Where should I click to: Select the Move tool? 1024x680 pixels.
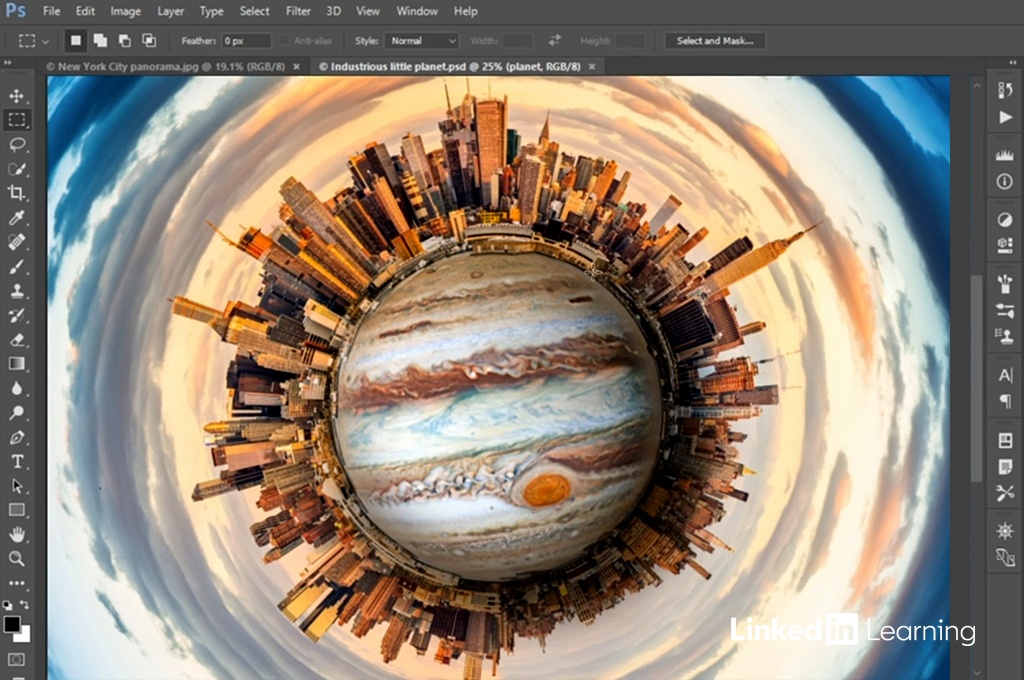click(x=17, y=96)
